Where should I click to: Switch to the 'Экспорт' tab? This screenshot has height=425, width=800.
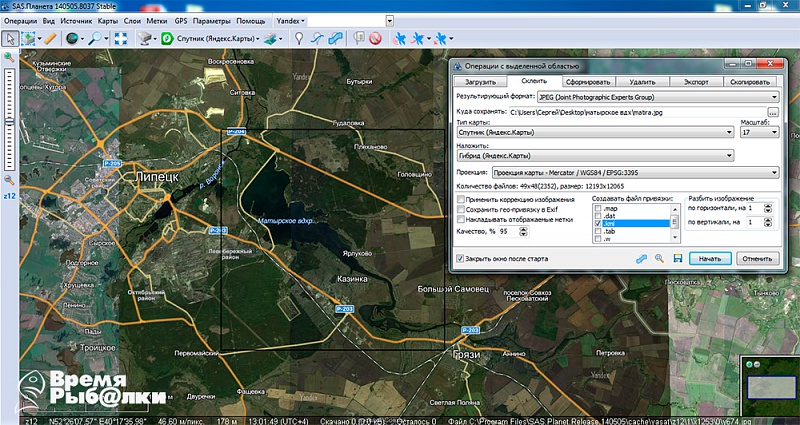click(696, 82)
